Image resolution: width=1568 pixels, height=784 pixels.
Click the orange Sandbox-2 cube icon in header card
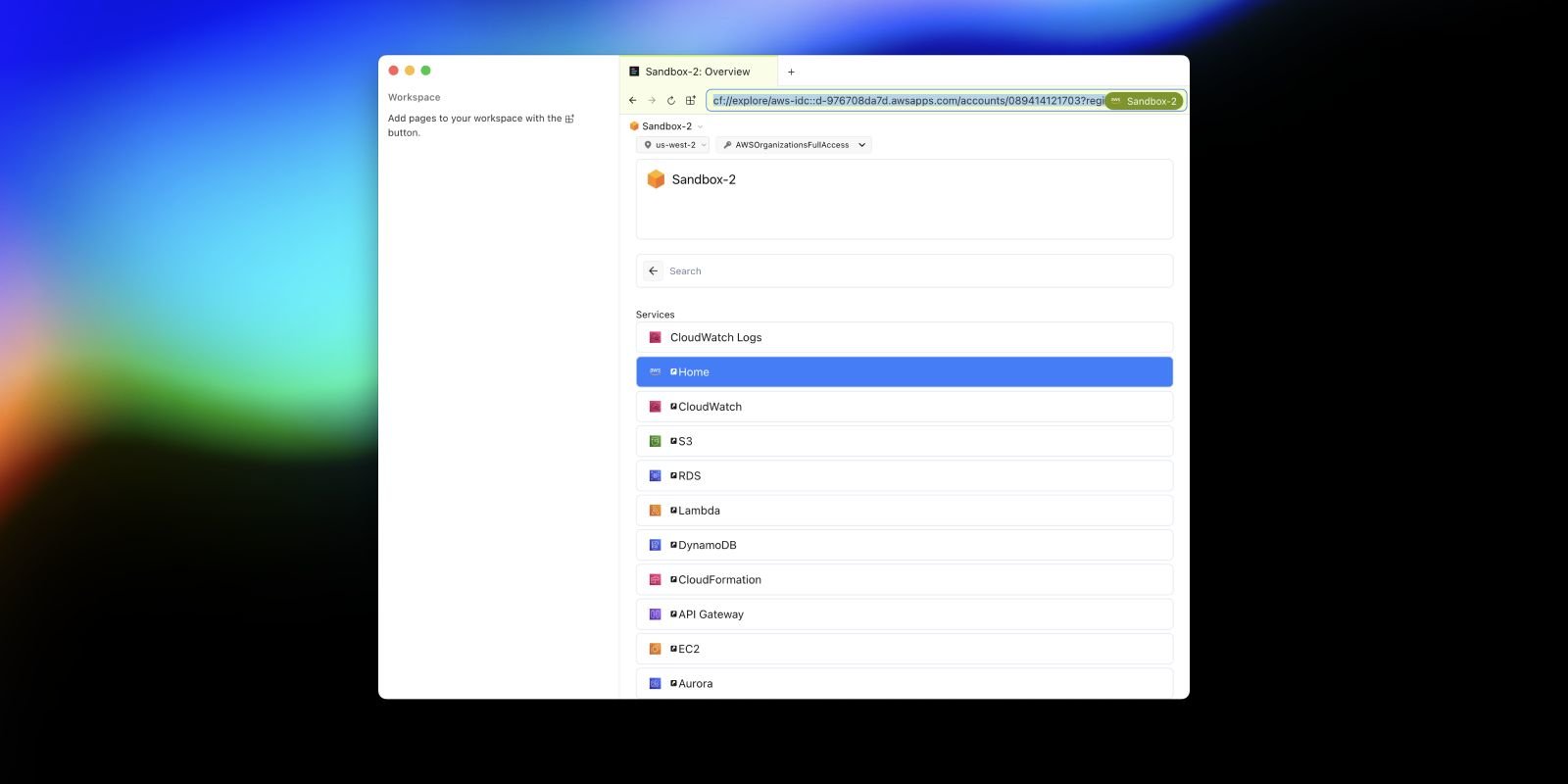tap(656, 179)
